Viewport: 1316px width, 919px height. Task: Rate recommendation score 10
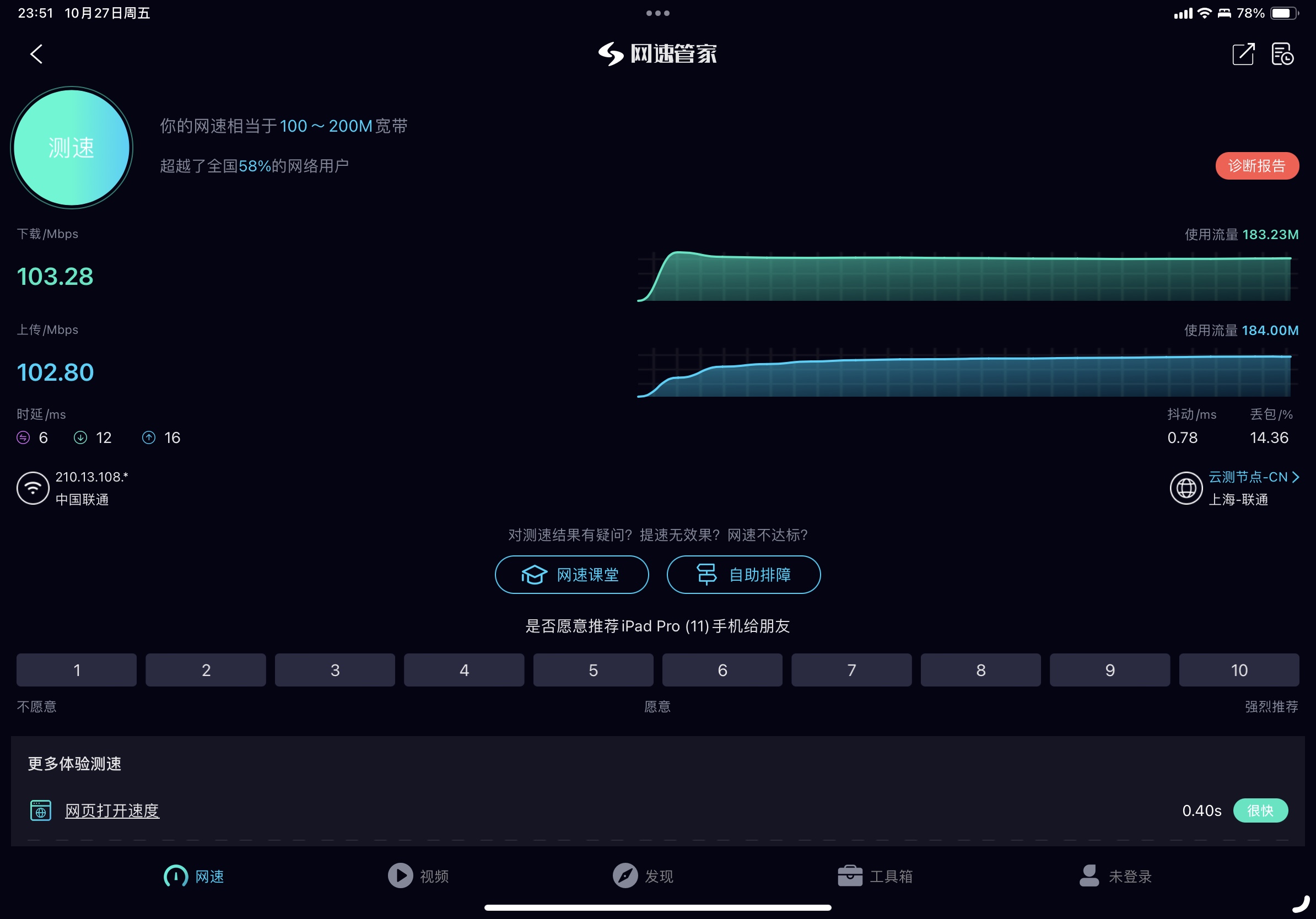pyautogui.click(x=1239, y=670)
